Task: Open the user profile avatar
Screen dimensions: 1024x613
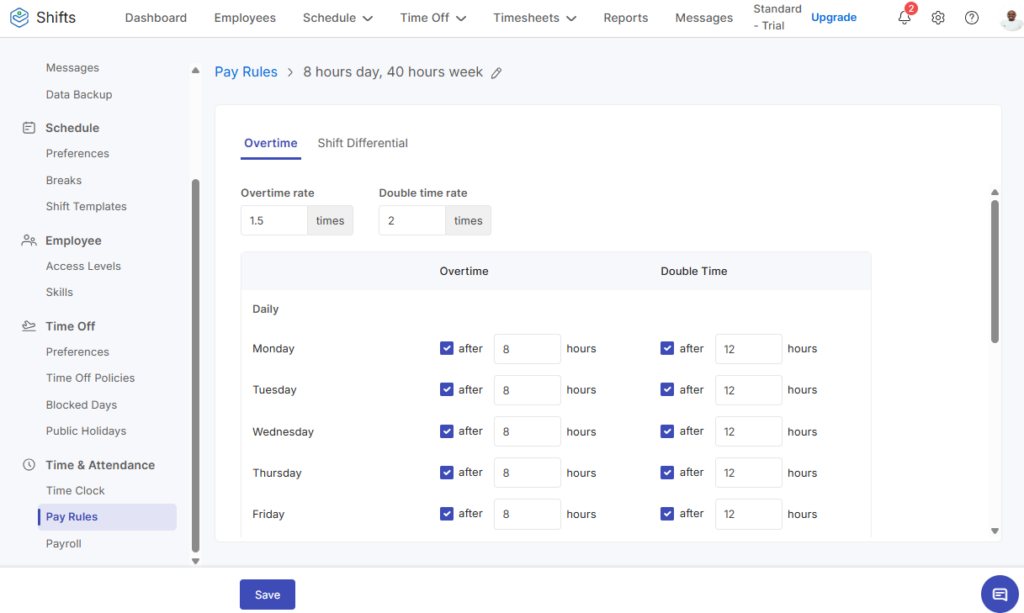Action: click(x=1011, y=18)
